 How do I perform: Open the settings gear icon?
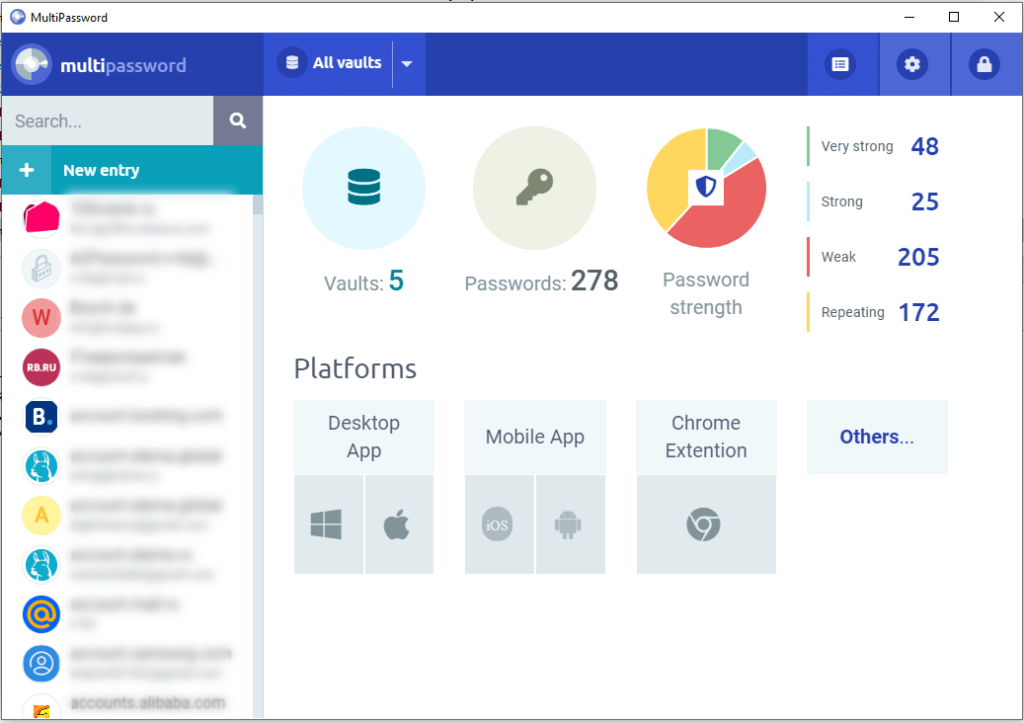pyautogui.click(x=912, y=64)
